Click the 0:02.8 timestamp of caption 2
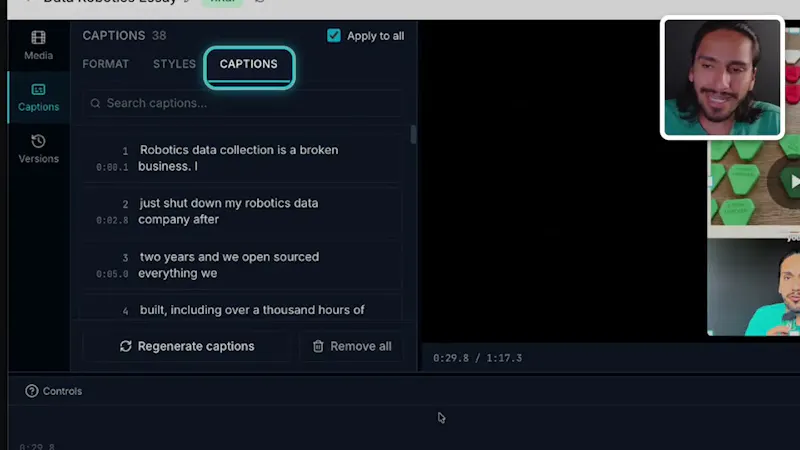The width and height of the screenshot is (800, 450). (112, 220)
